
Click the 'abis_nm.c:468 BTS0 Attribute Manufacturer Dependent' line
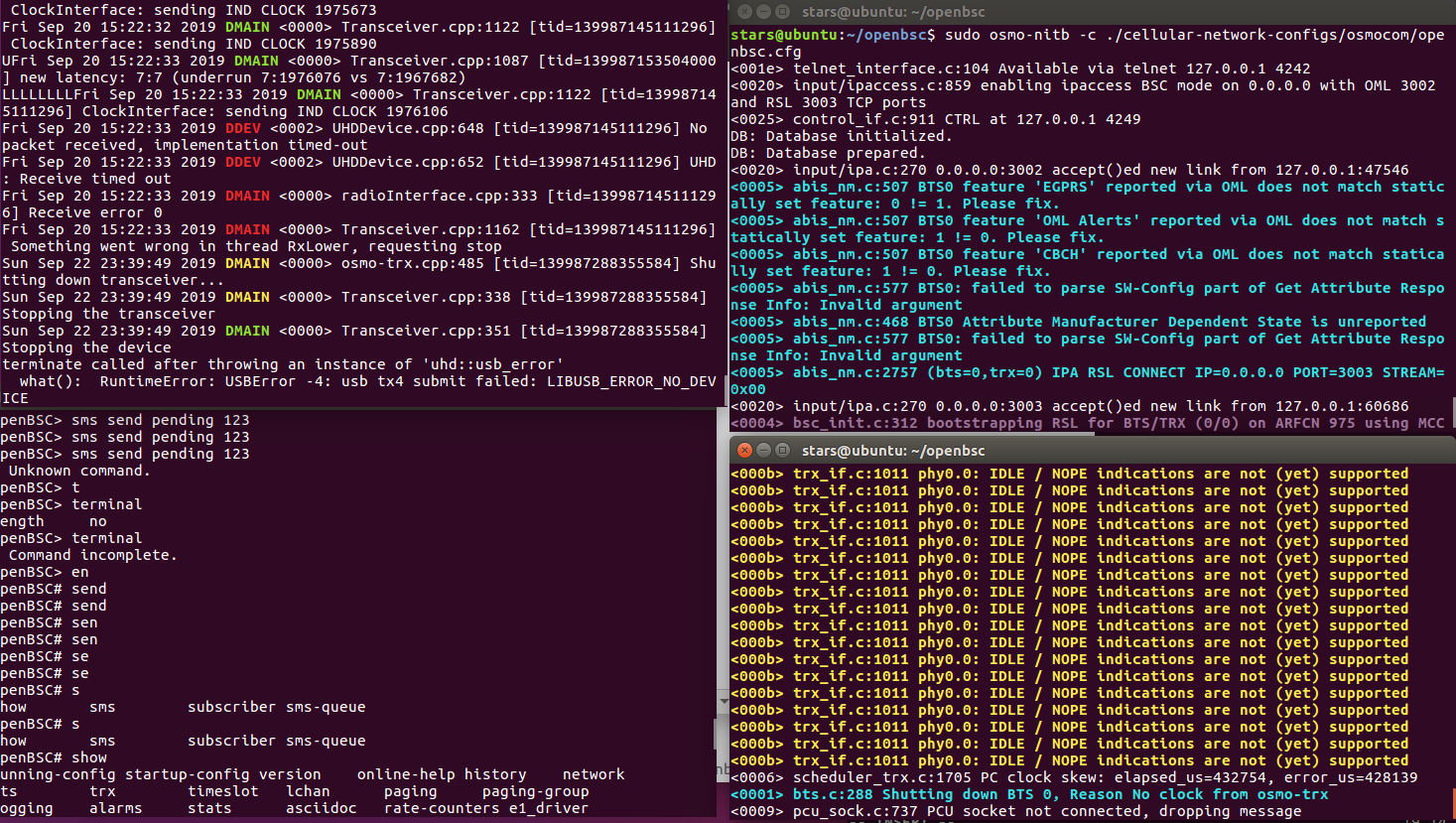point(1079,322)
